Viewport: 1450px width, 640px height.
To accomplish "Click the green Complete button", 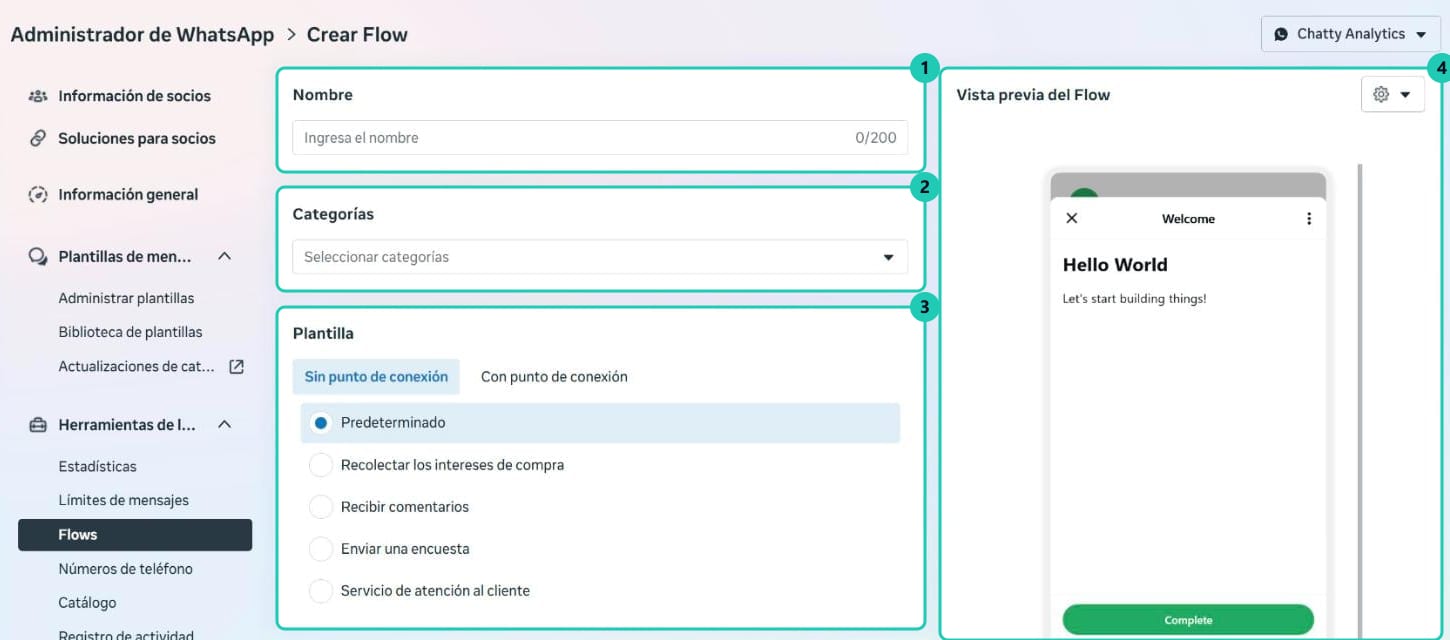I will tap(1188, 620).
